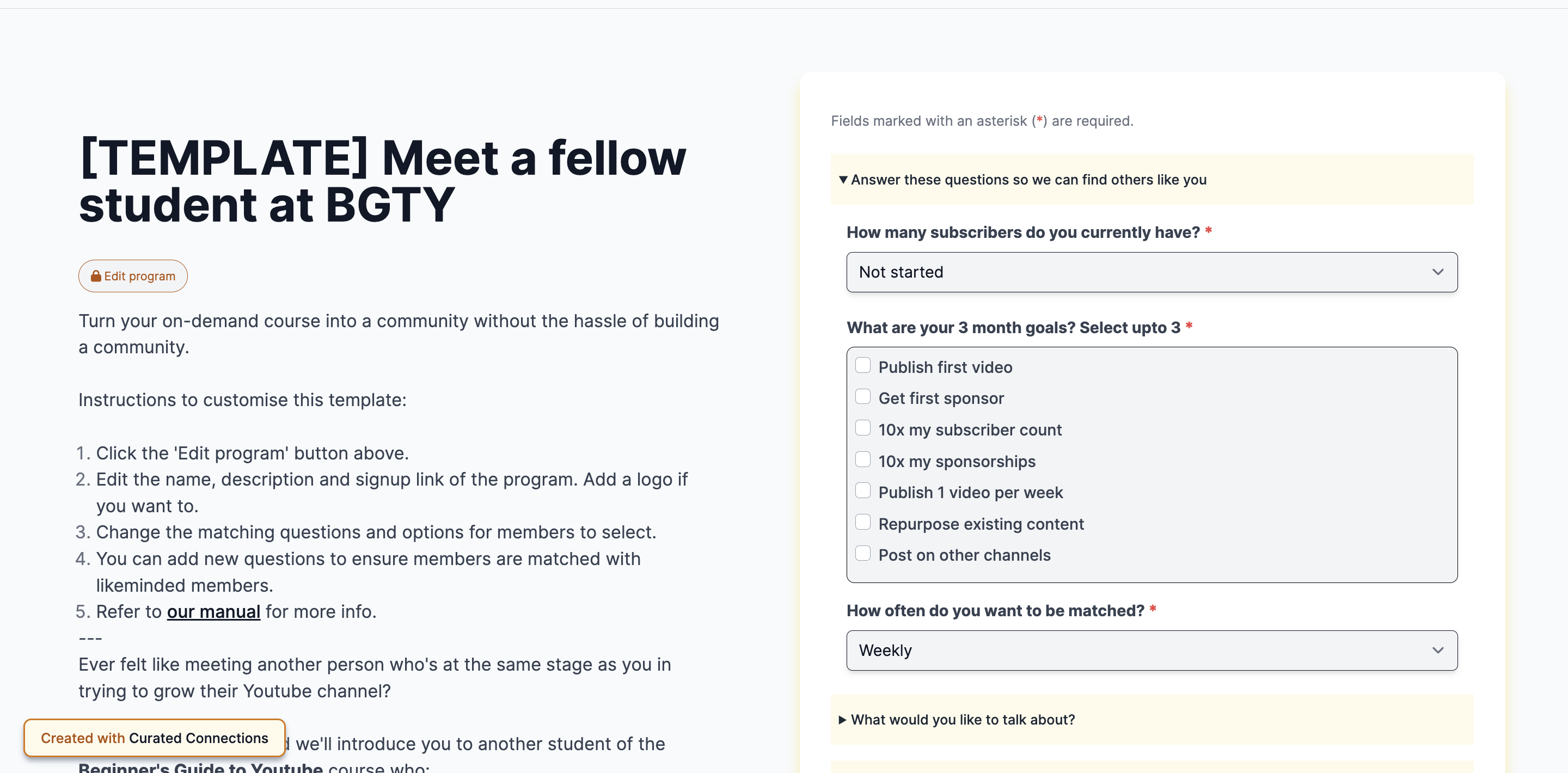
Task: Click the lock icon in Edit program
Action: point(96,276)
